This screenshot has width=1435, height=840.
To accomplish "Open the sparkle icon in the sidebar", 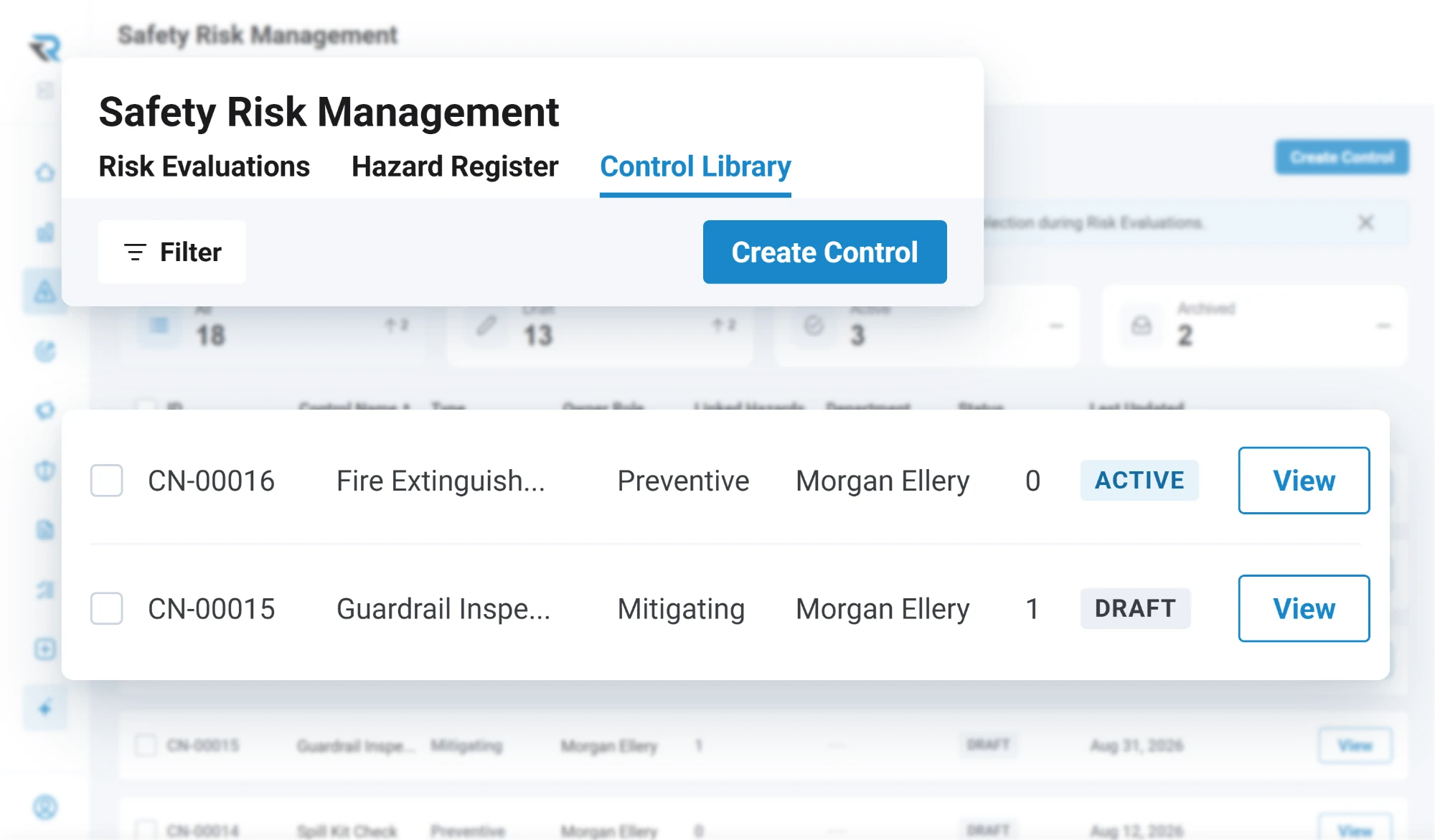I will [x=44, y=708].
